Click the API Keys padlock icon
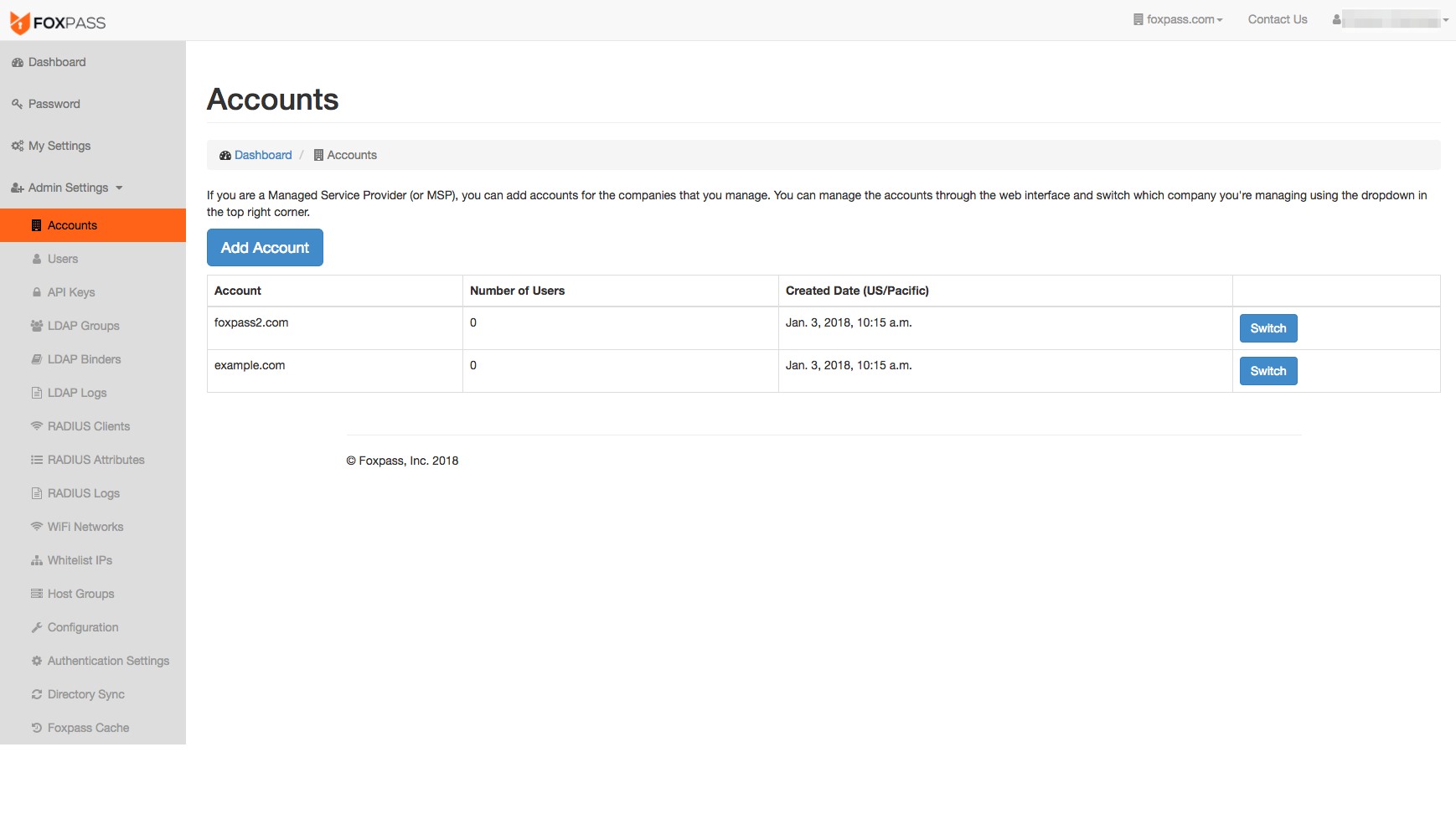1456x814 pixels. (x=37, y=292)
